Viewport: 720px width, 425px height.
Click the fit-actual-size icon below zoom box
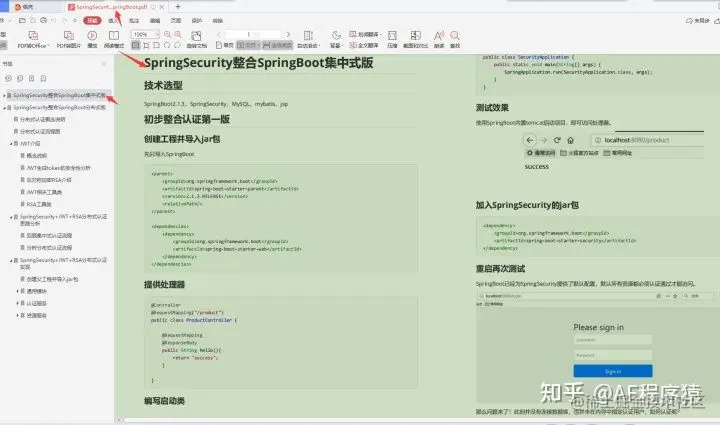[135, 45]
